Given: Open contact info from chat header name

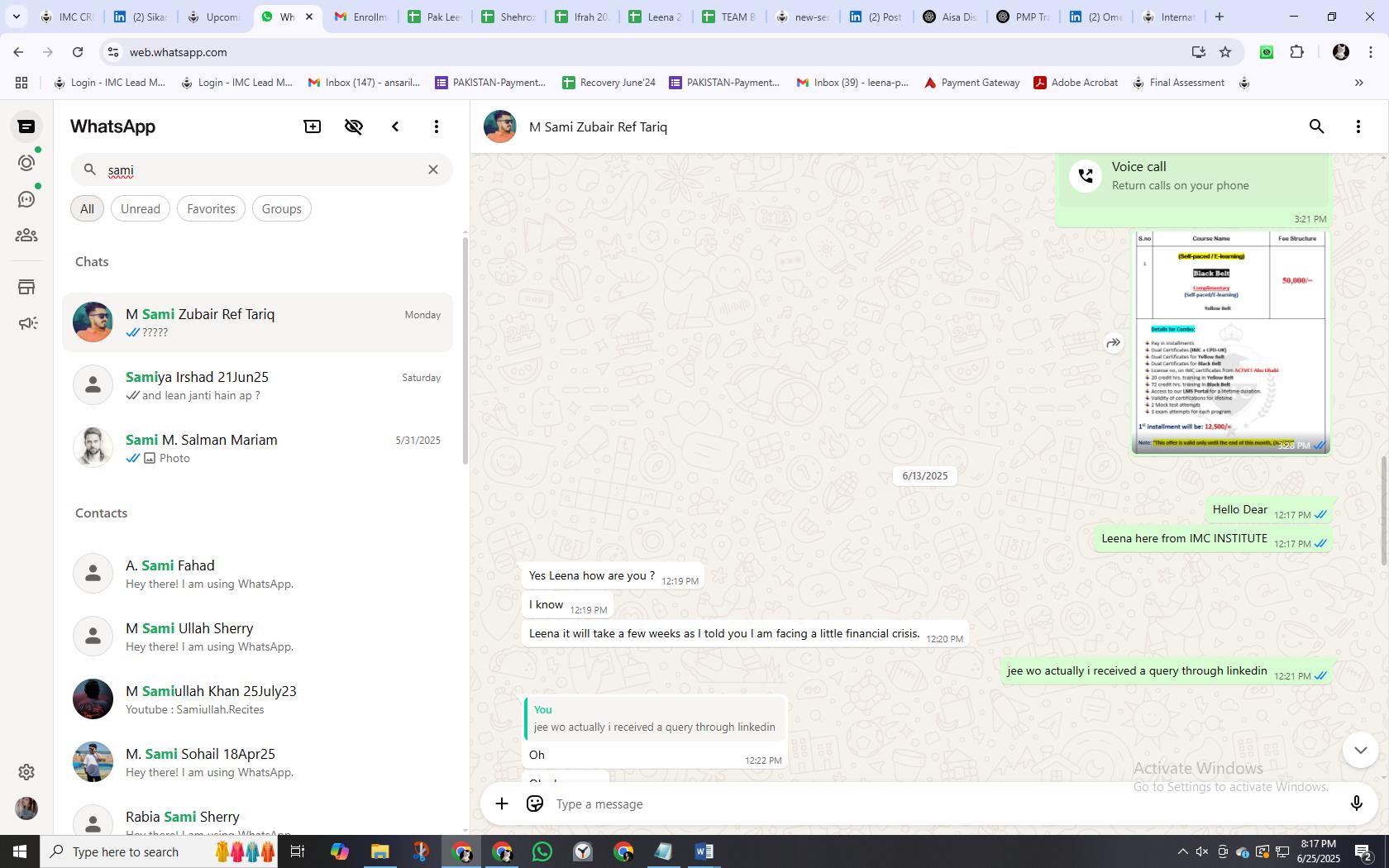Looking at the screenshot, I should [598, 126].
